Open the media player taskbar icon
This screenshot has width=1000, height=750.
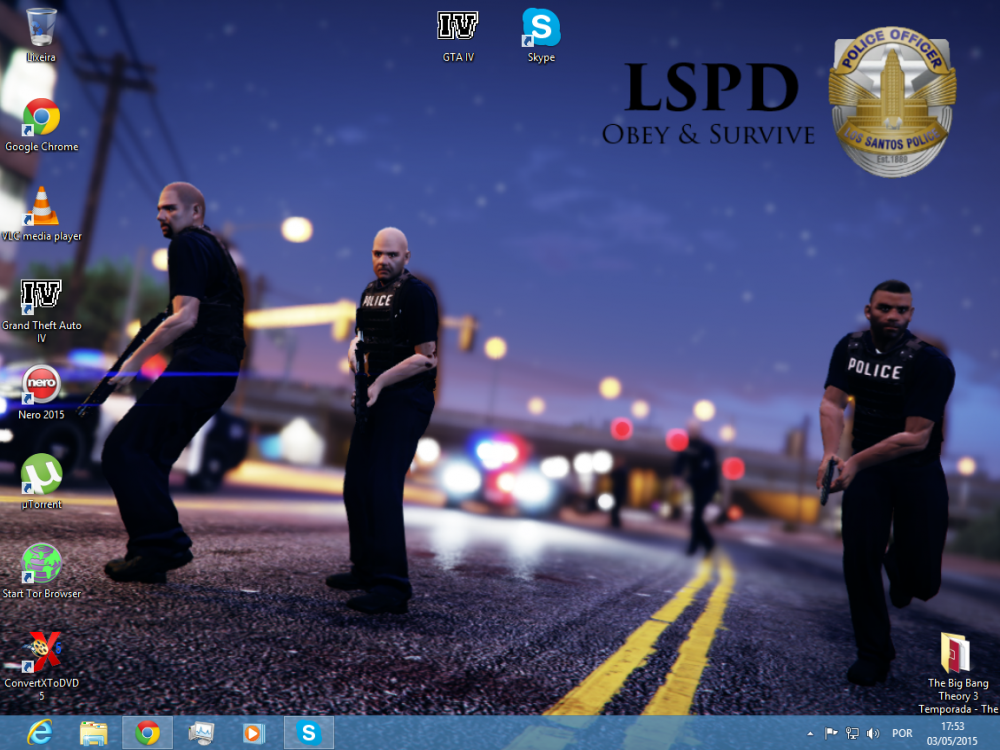(x=254, y=733)
